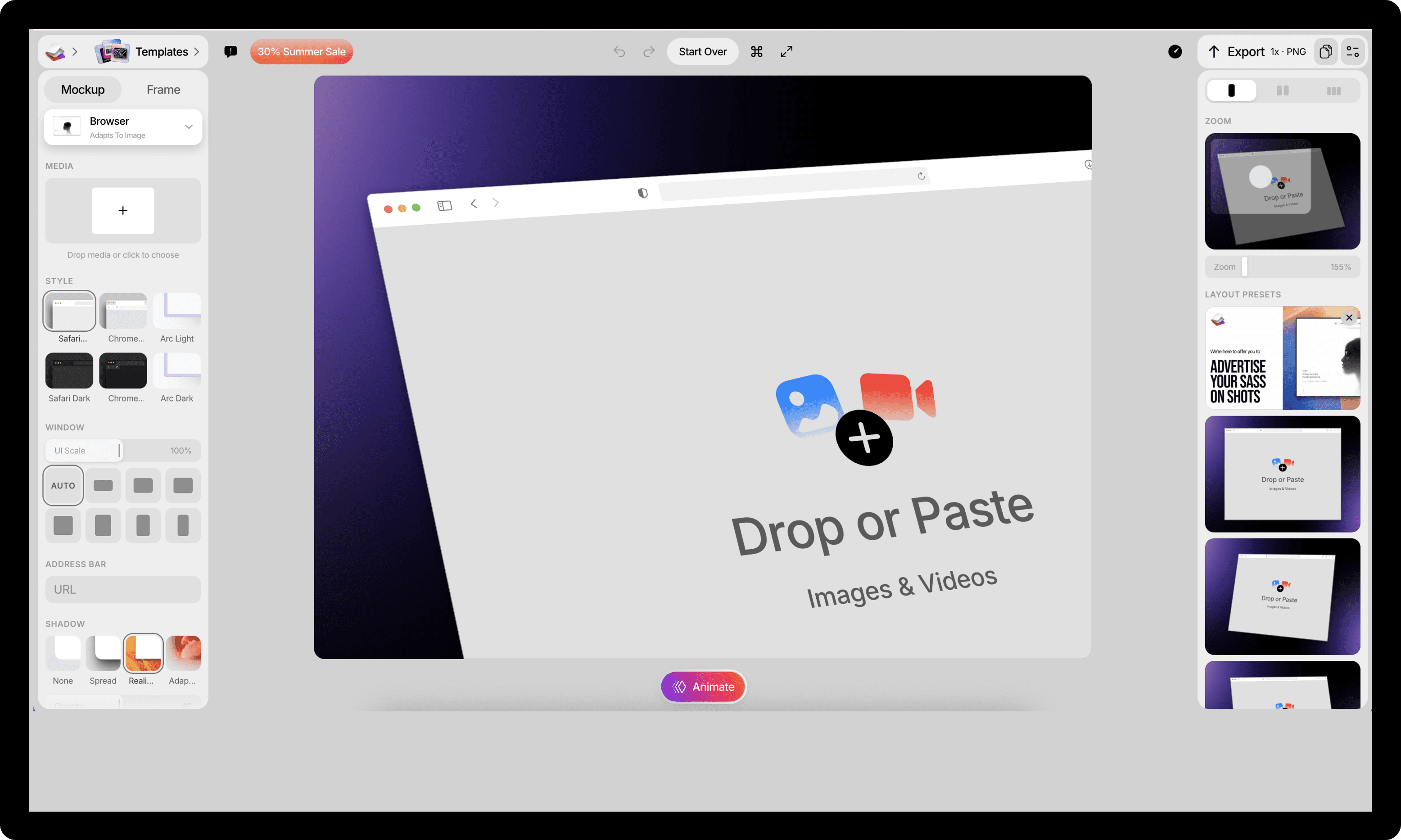Click the Drop or Paste plus icon on canvas

pos(864,438)
